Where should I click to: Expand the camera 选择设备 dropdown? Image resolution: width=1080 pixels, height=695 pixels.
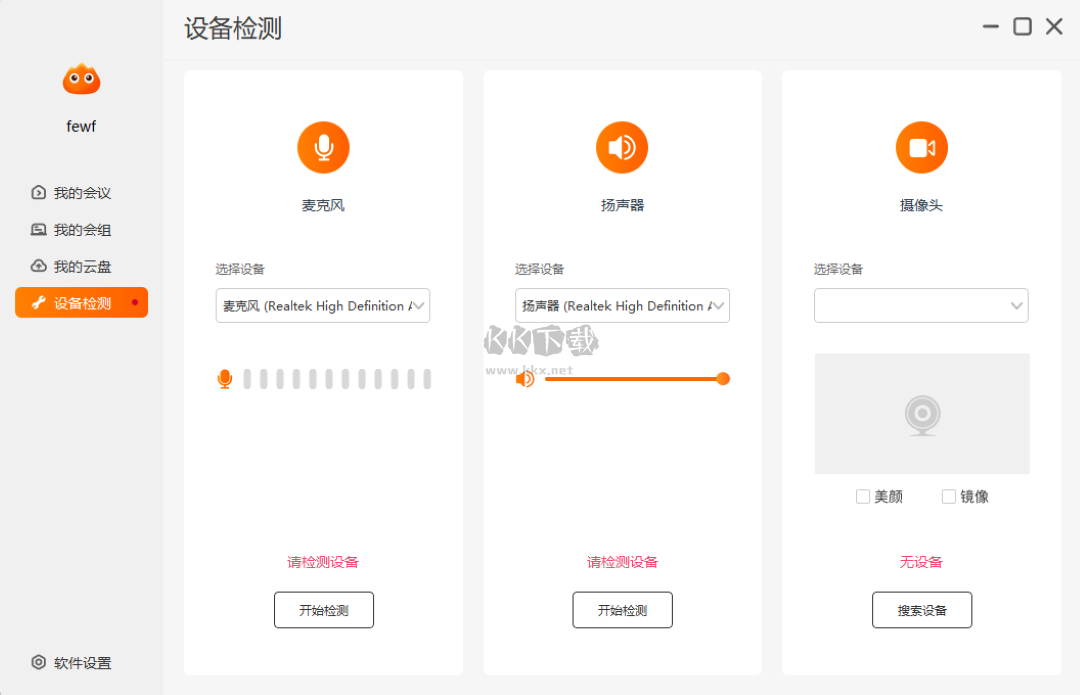921,305
